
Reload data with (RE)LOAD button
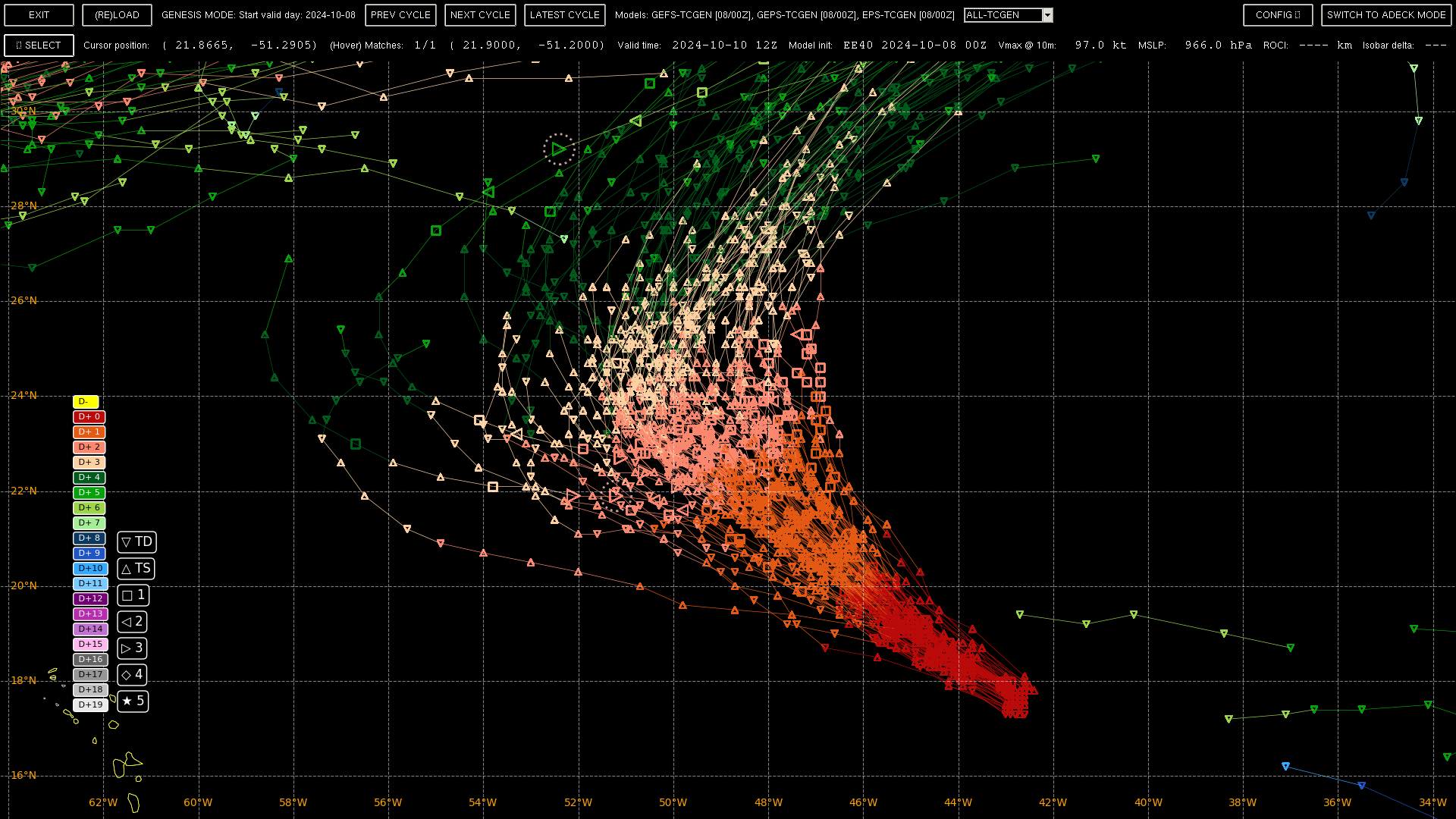(x=117, y=15)
